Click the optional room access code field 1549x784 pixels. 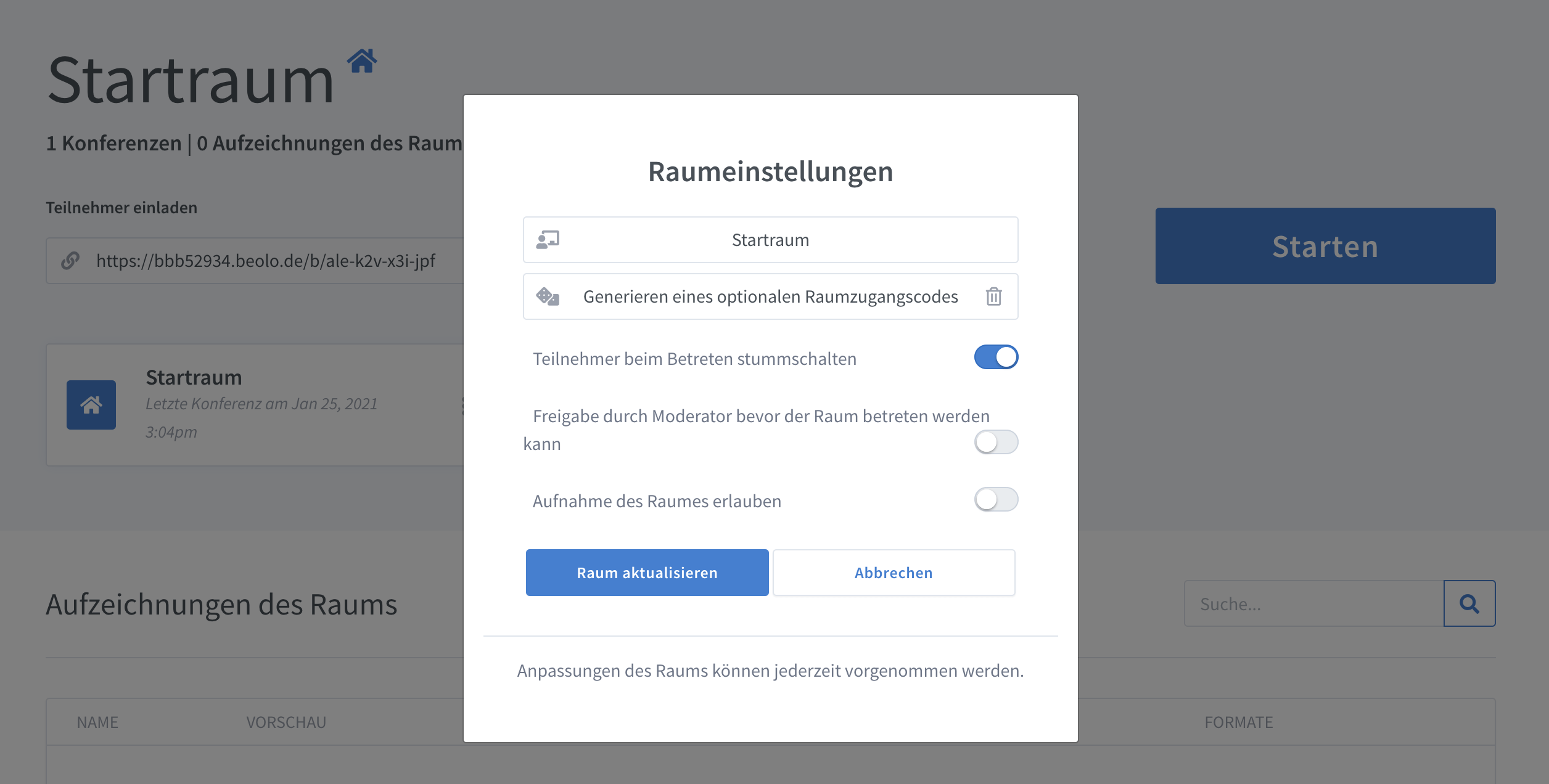point(770,296)
